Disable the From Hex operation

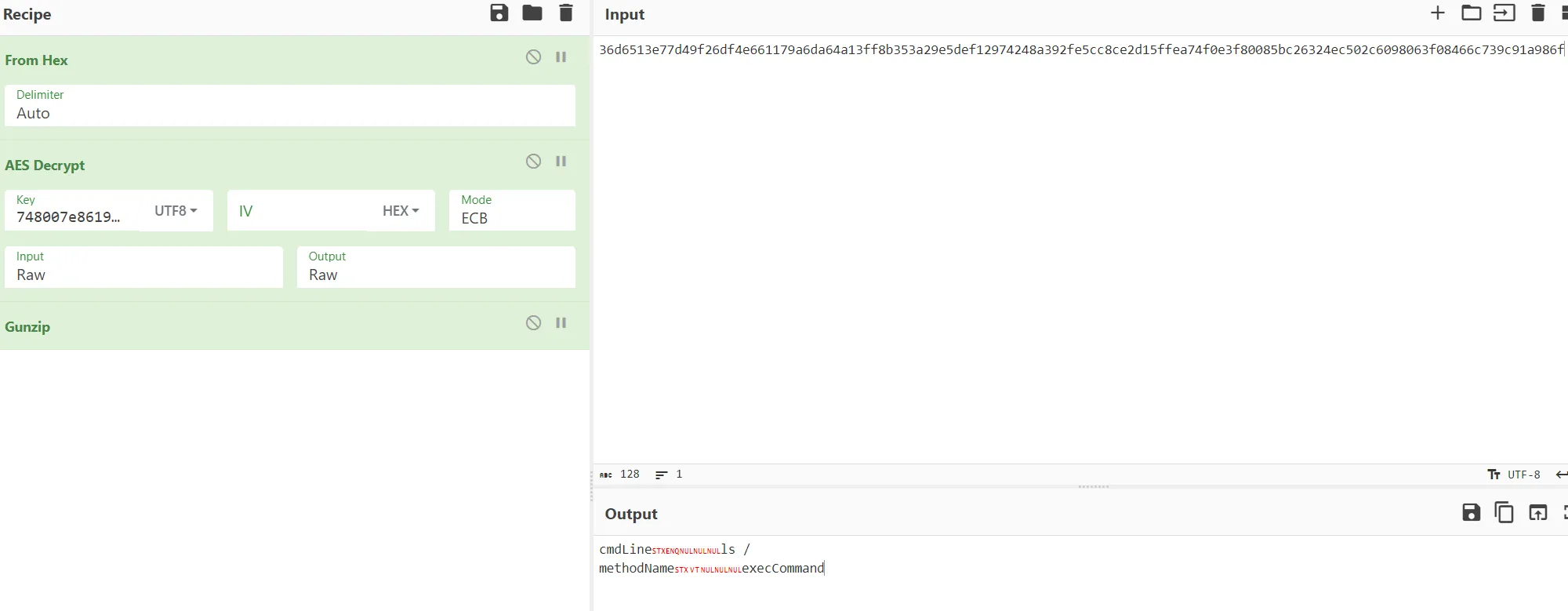pos(533,57)
